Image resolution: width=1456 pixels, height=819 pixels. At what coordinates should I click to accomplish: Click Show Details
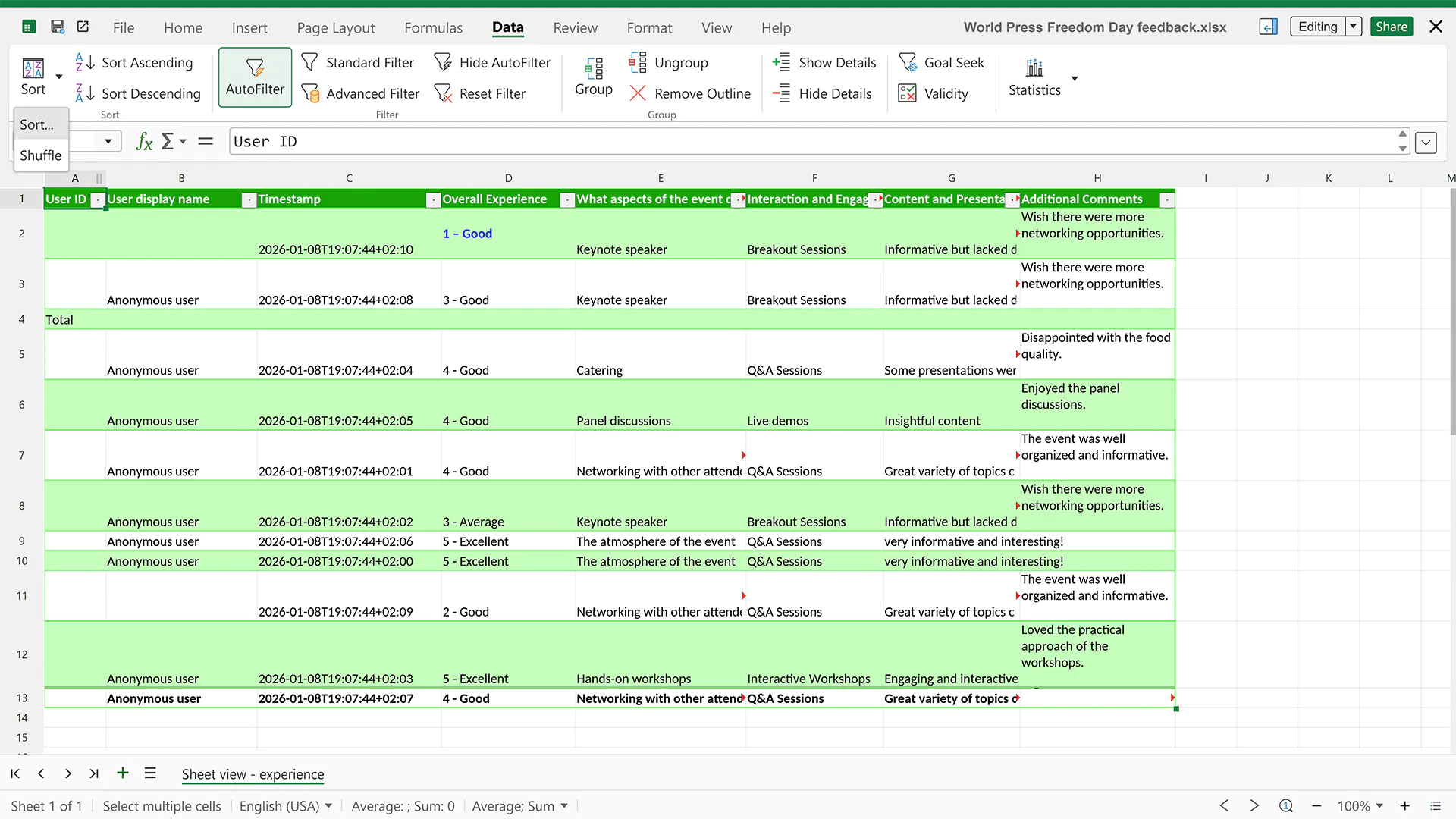tap(824, 62)
